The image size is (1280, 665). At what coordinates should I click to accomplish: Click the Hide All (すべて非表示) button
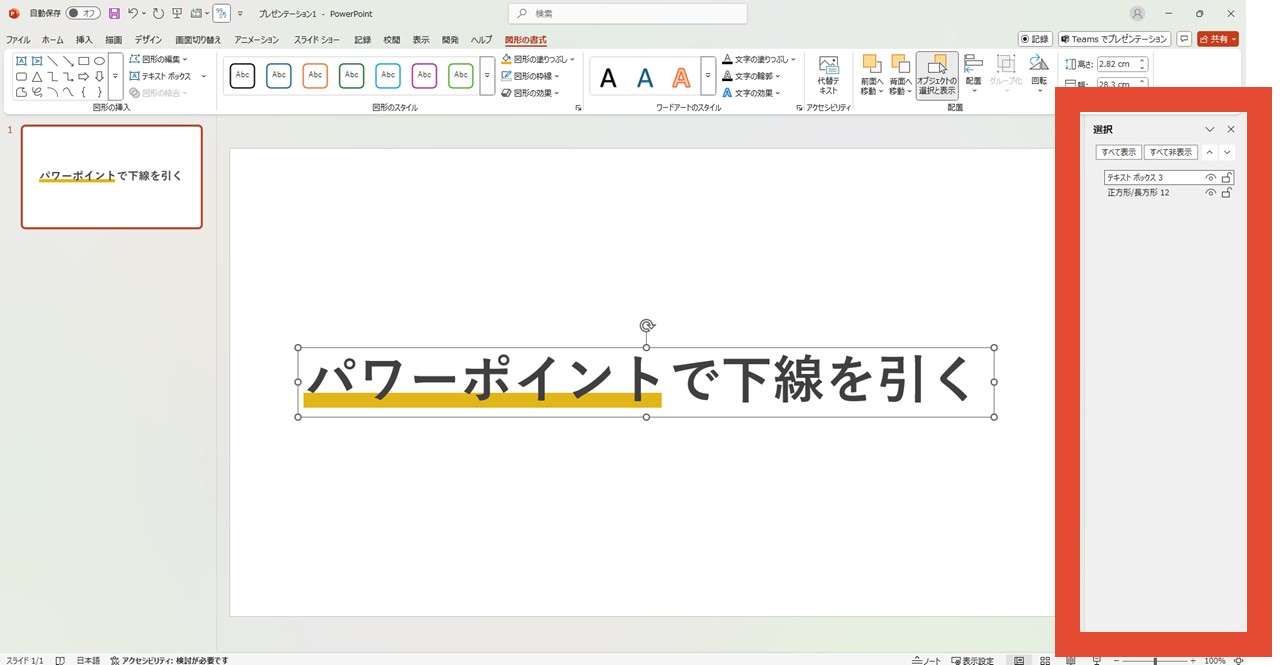[x=1171, y=152]
